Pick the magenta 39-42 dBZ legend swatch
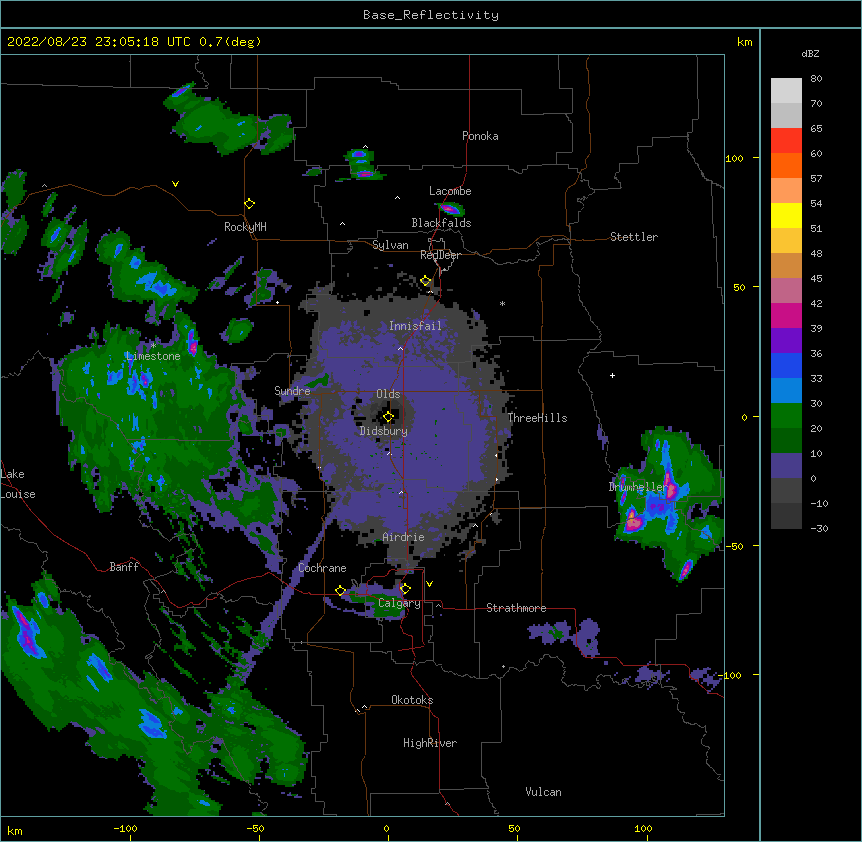The width and height of the screenshot is (862, 842). (x=786, y=315)
